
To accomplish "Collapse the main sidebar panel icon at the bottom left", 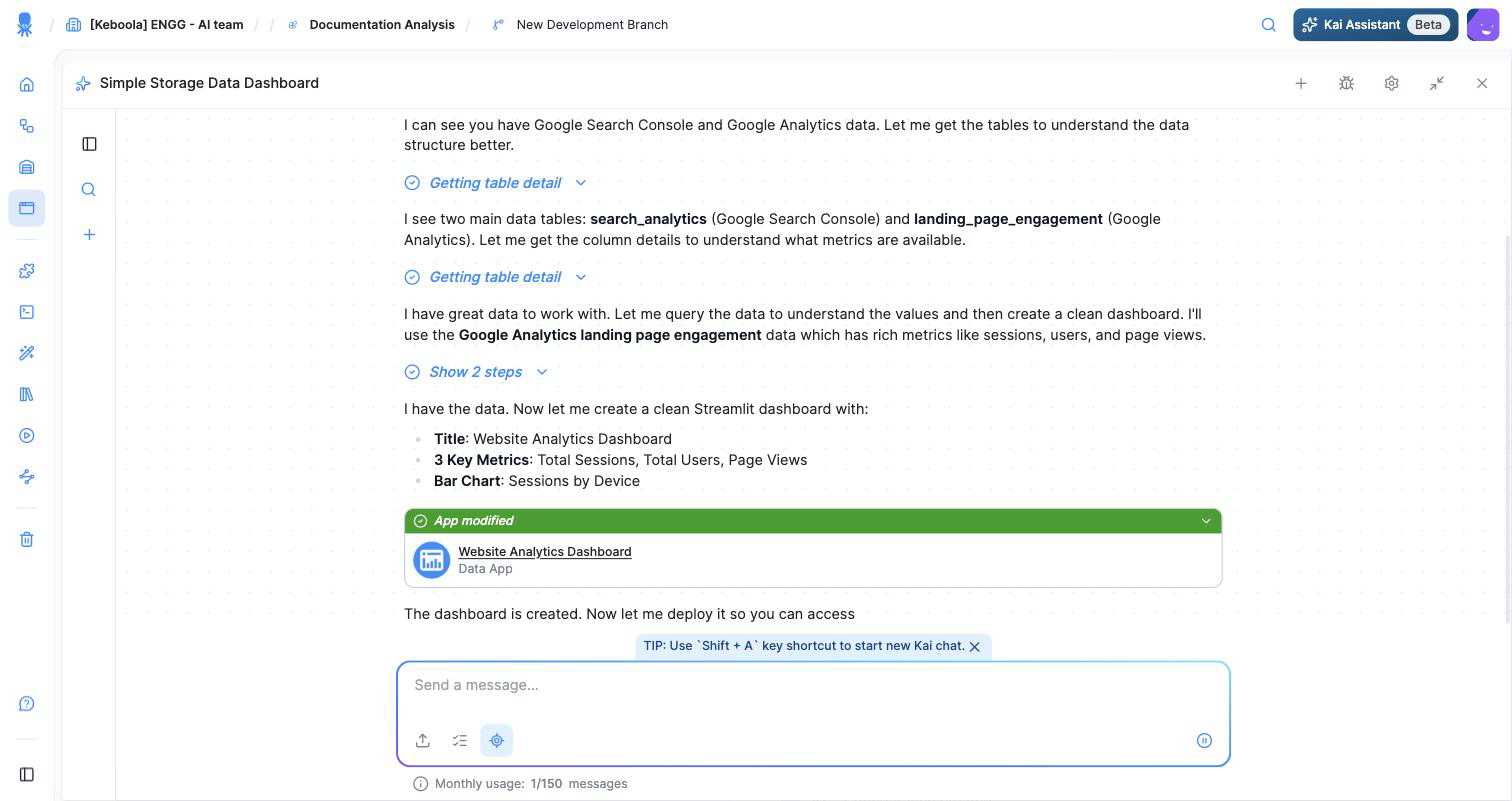I will pyautogui.click(x=27, y=775).
